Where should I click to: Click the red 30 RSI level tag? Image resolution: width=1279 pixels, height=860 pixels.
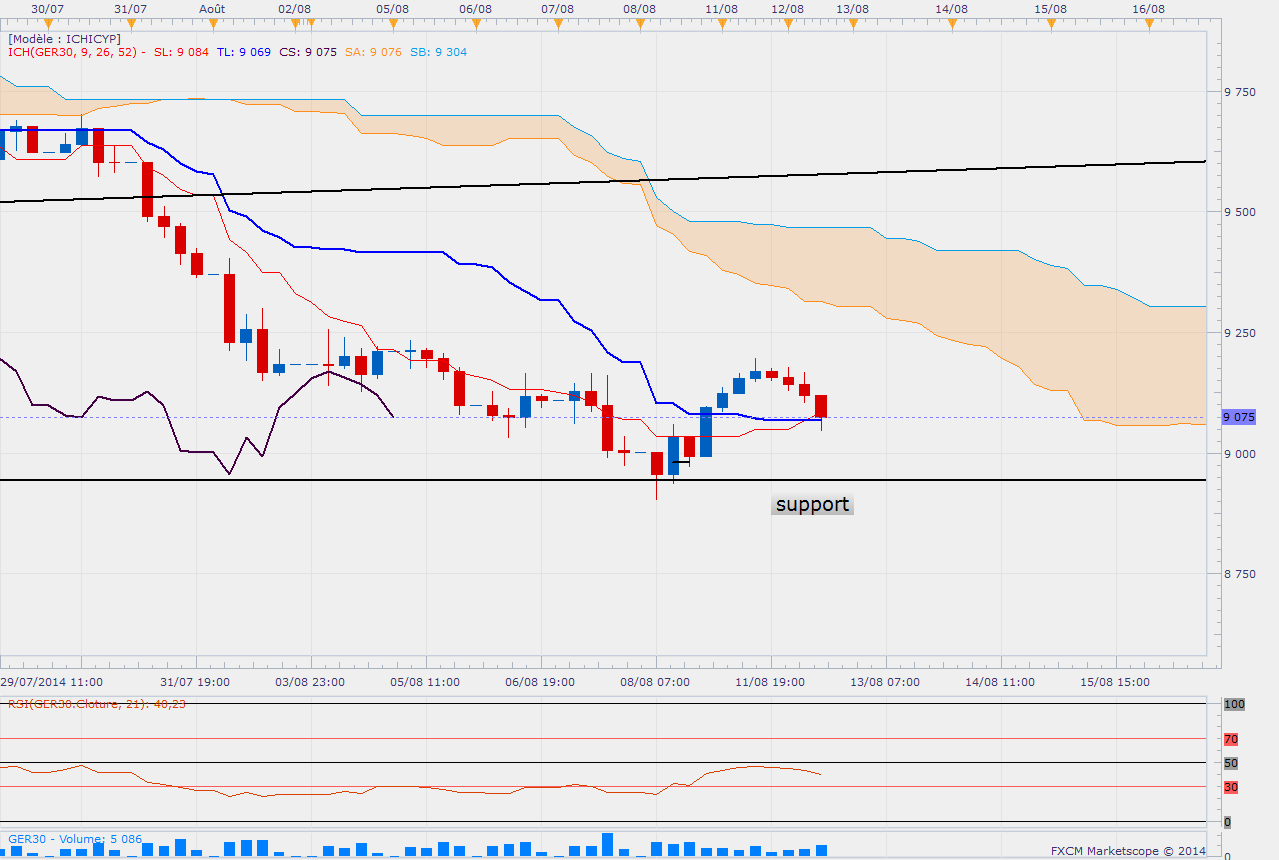click(1231, 787)
